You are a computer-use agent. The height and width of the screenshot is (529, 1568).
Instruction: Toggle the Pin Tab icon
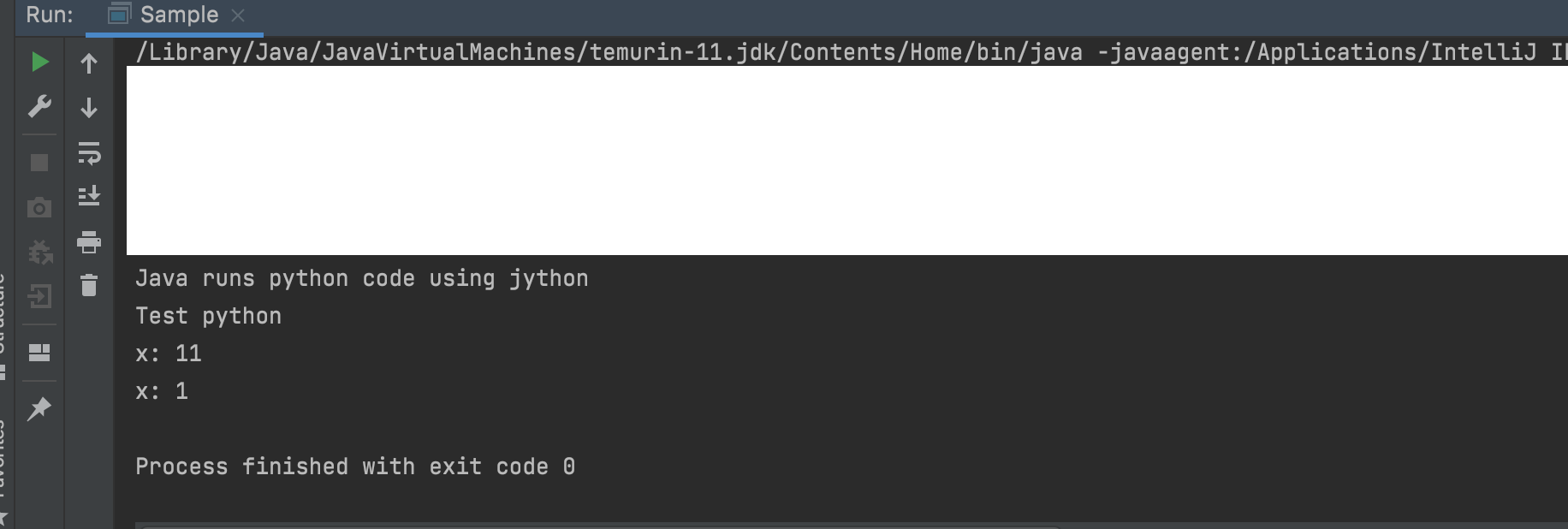click(x=39, y=409)
